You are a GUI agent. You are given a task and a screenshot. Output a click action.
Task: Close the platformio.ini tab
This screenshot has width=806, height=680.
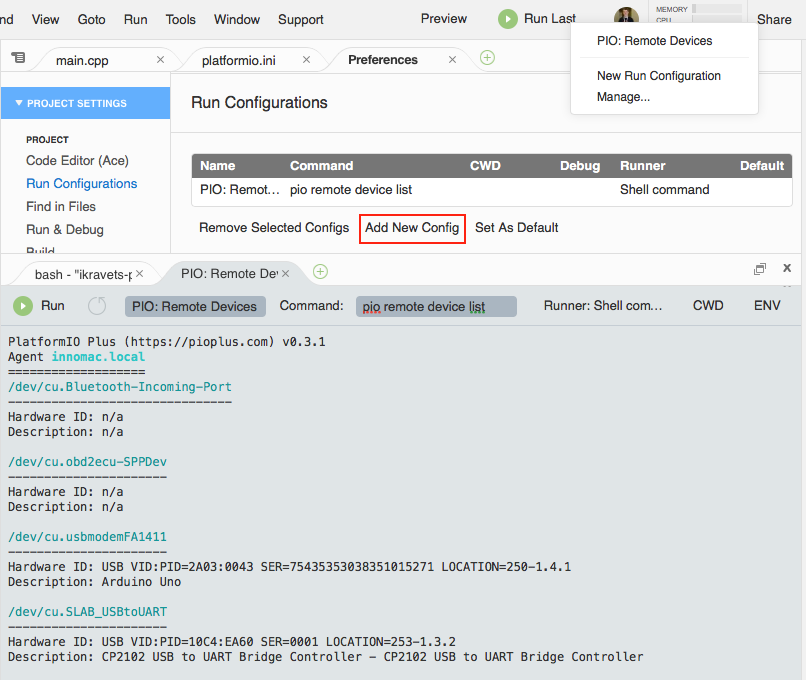(306, 60)
